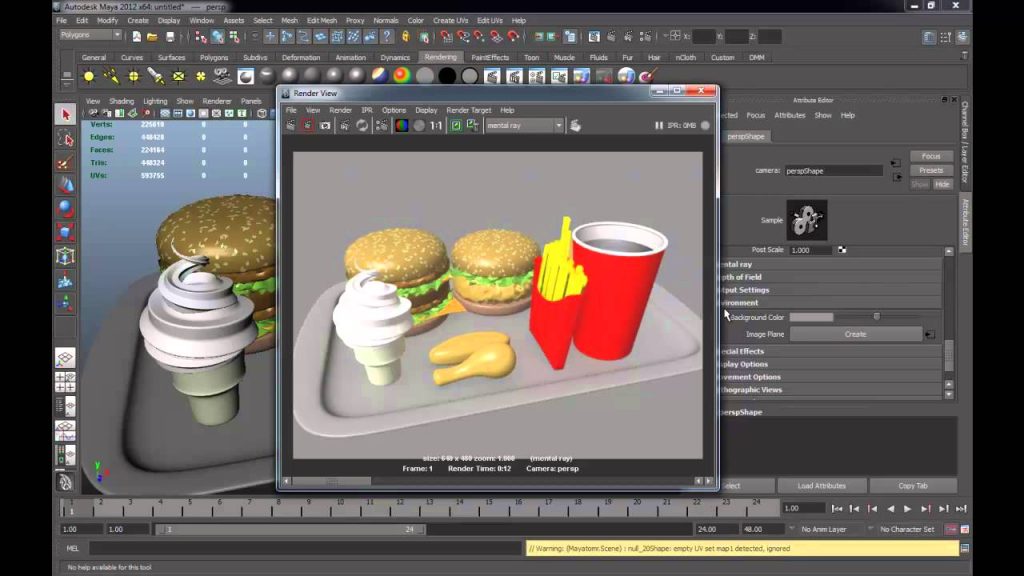Image resolution: width=1024 pixels, height=576 pixels.
Task: Select the perspShape tab in Attribute Editor
Action: point(746,136)
